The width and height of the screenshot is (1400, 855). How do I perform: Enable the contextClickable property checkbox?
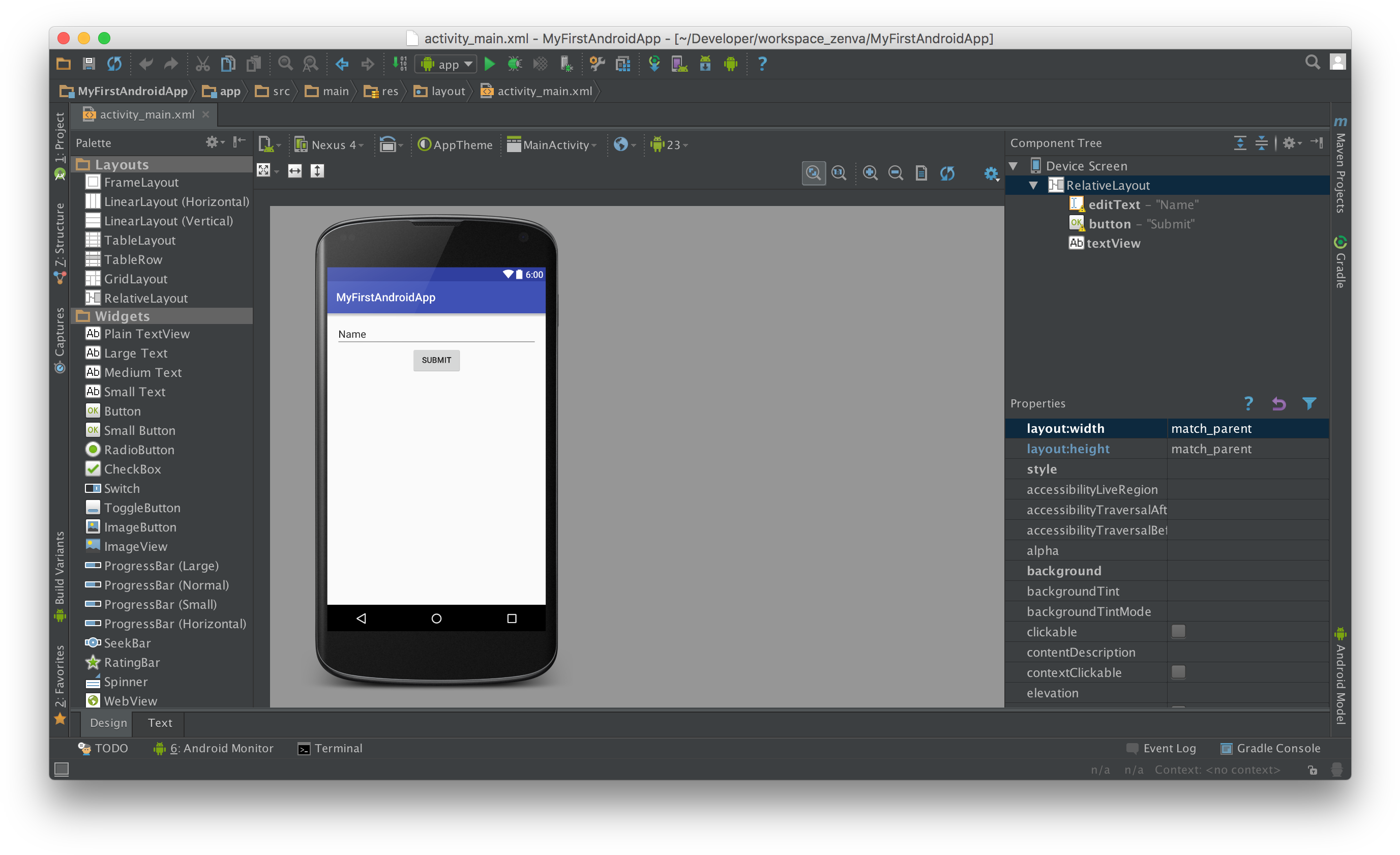point(1179,672)
